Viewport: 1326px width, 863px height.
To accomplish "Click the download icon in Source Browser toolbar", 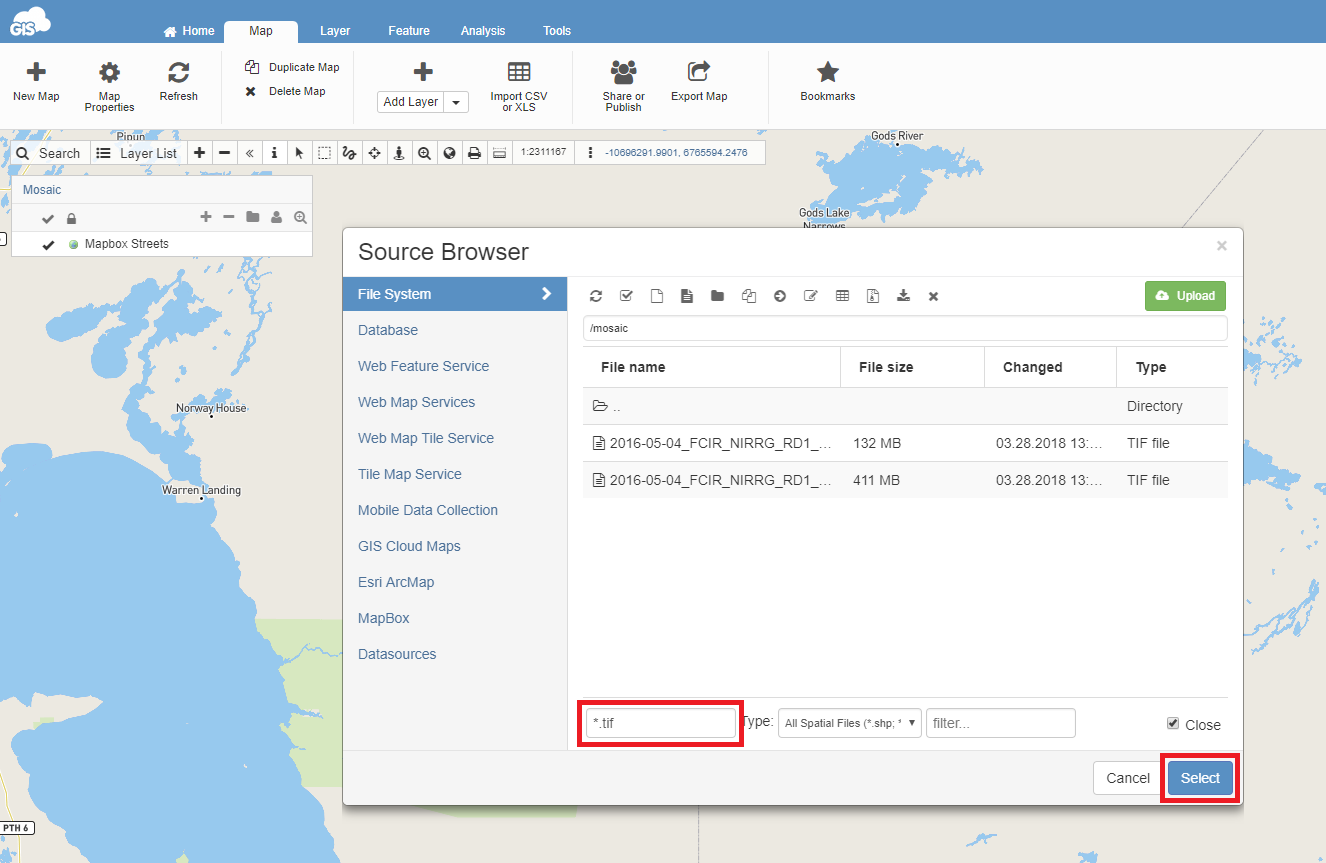I will click(x=903, y=296).
